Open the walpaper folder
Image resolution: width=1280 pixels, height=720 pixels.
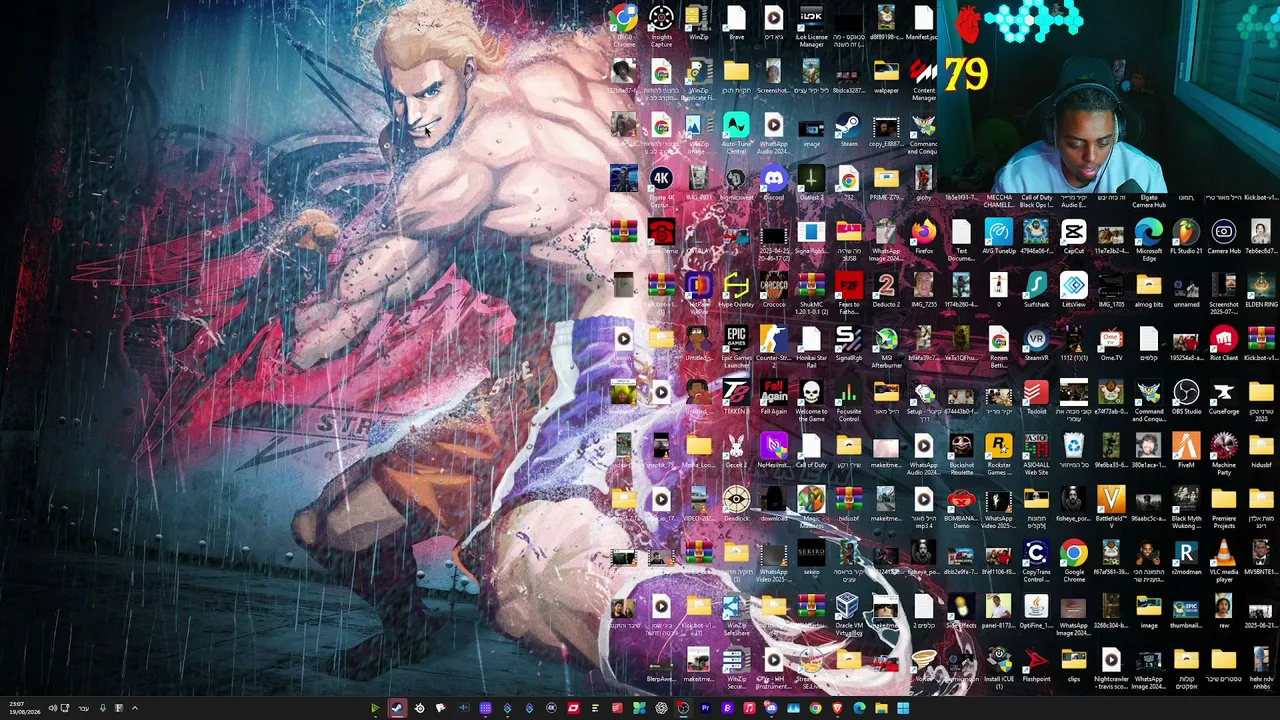click(886, 78)
